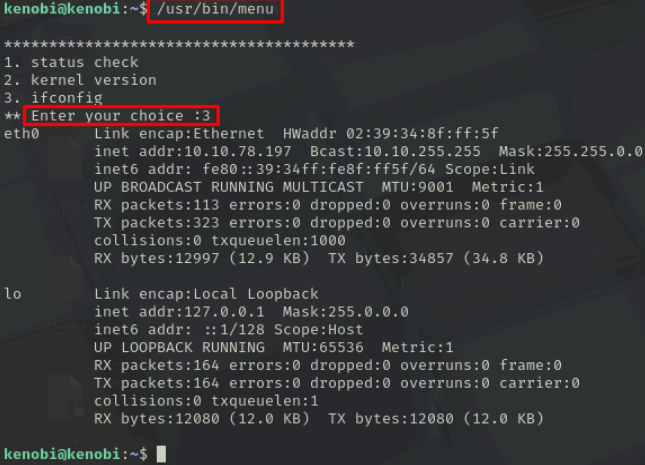Click the Bcast:10.10.255.255 value
Image resolution: width=645 pixels, height=465 pixels.
click(395, 151)
